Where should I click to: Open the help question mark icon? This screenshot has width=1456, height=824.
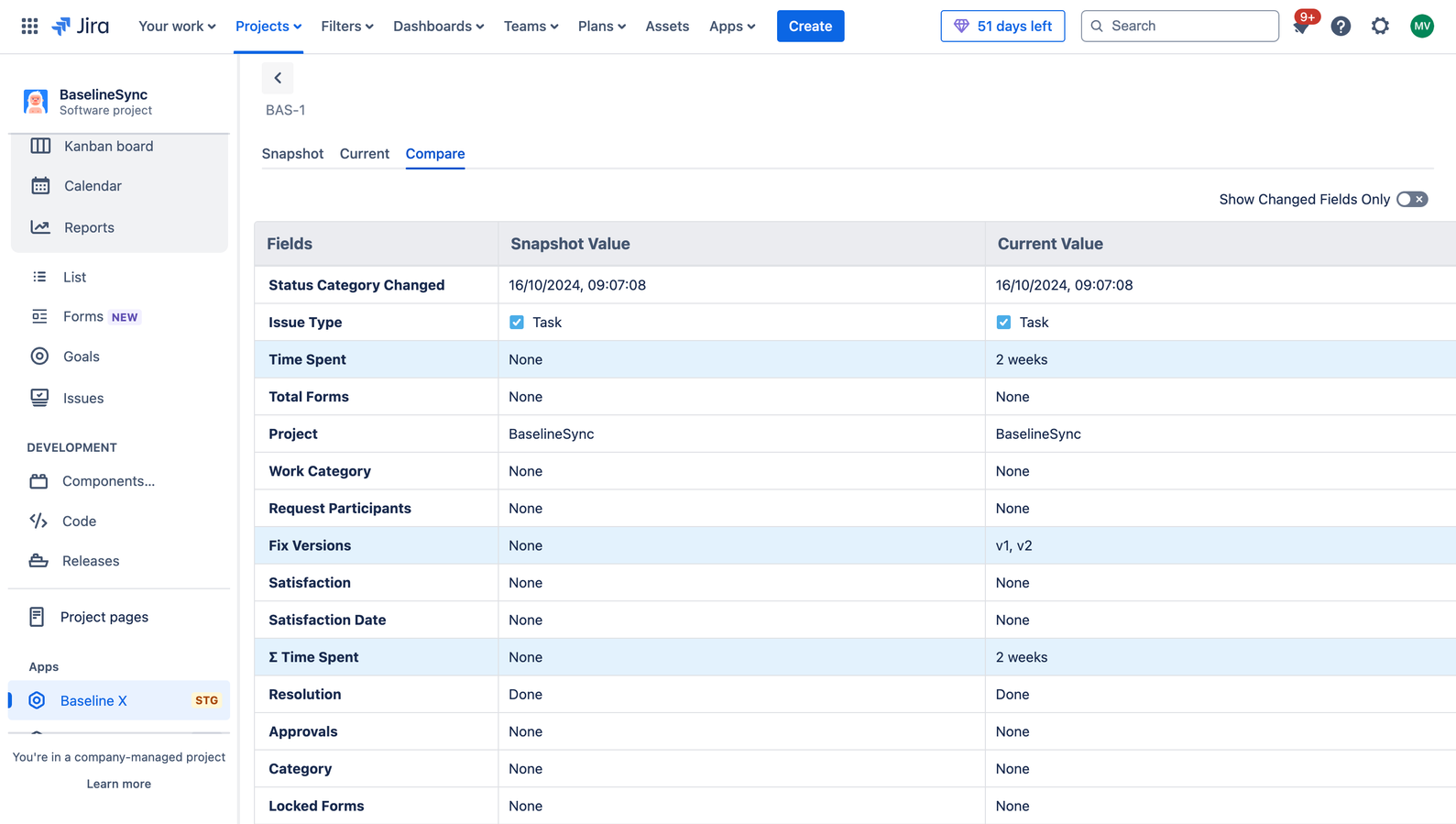point(1341,26)
